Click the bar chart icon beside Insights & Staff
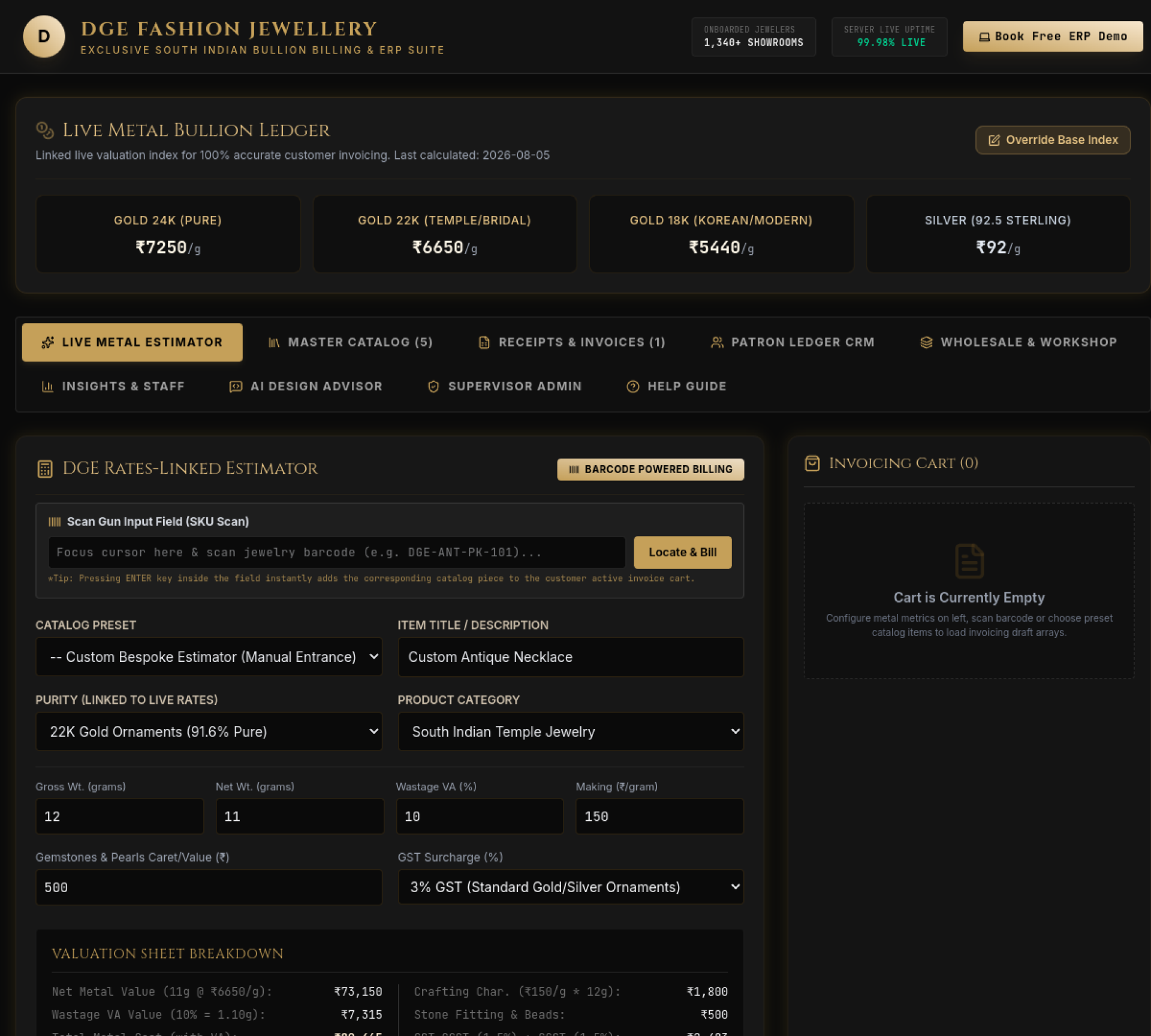The image size is (1151, 1036). (47, 387)
